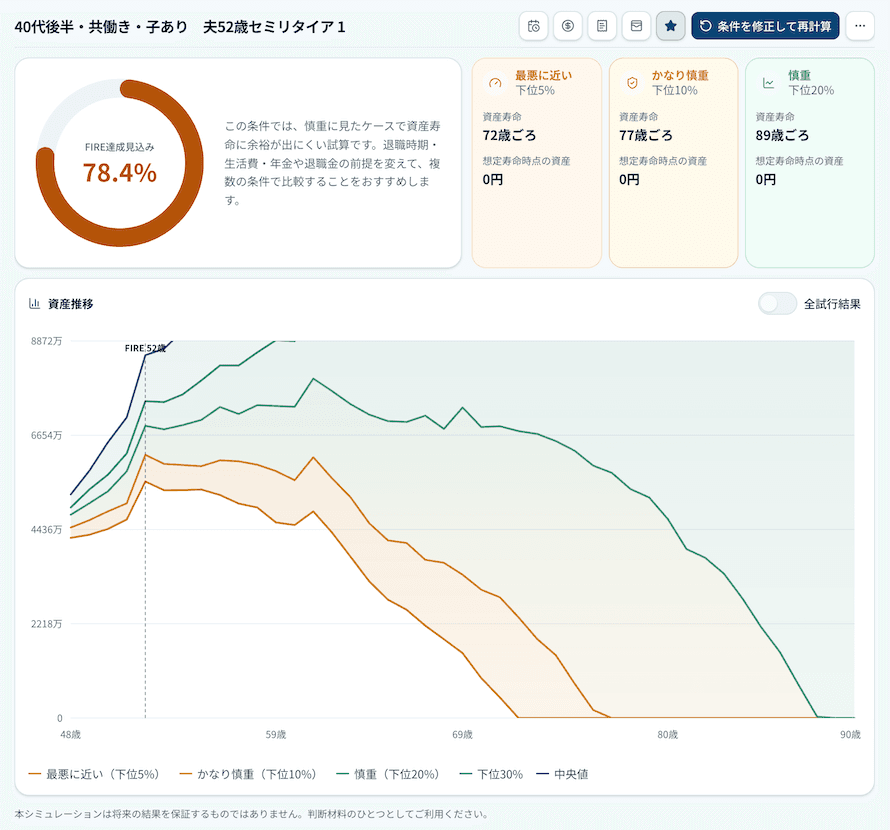Click the 78.4% FIRE success donut gauge

120,163
